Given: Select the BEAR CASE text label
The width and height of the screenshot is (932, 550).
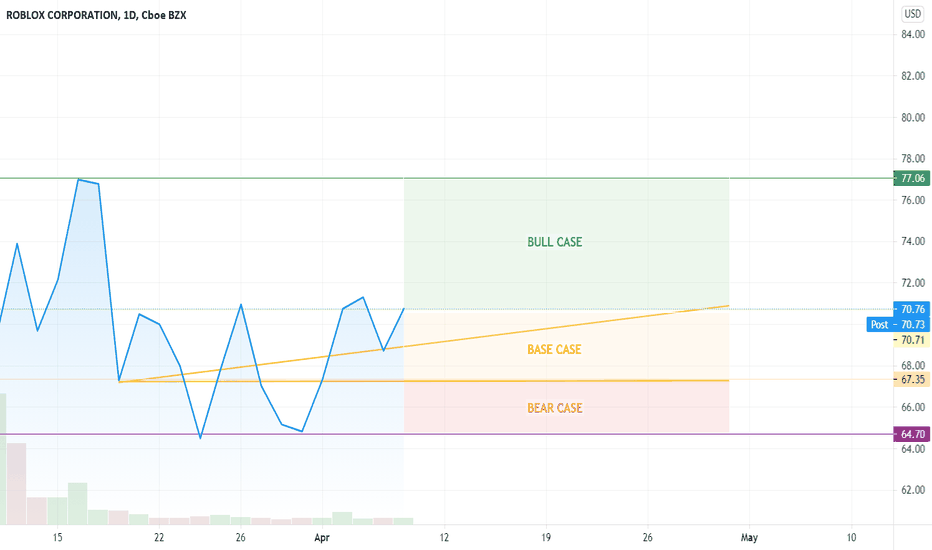Looking at the screenshot, I should coord(555,408).
